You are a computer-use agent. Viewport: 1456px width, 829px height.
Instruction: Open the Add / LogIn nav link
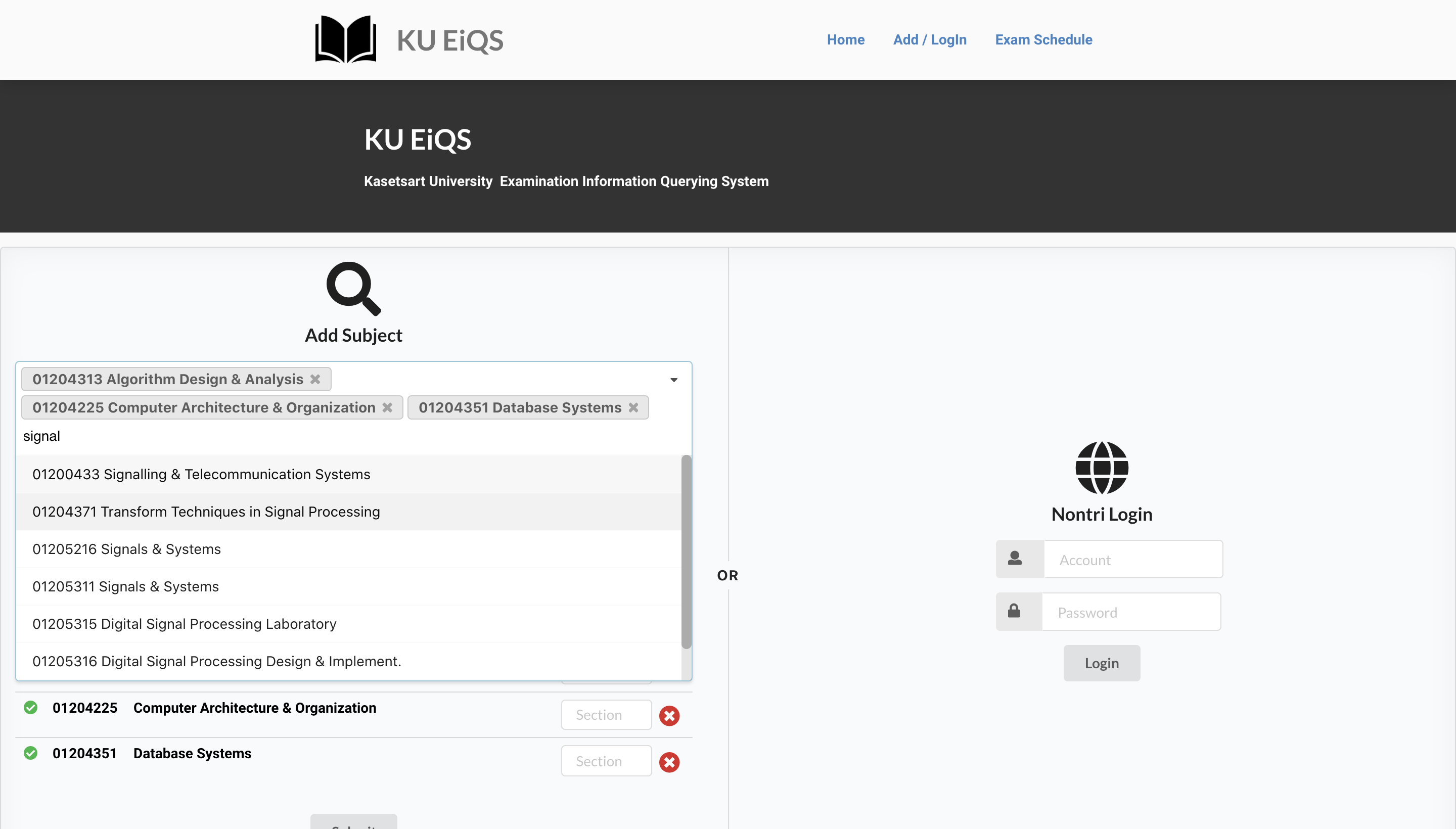(929, 39)
